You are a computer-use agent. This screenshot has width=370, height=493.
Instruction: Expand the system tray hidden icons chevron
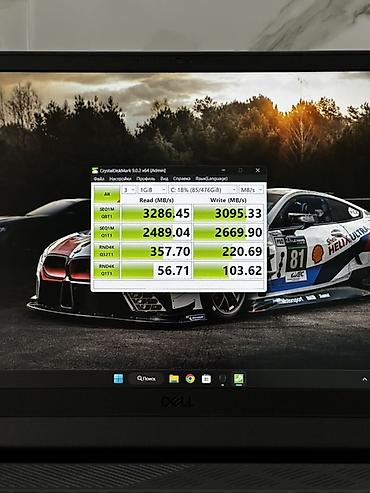coord(365,379)
